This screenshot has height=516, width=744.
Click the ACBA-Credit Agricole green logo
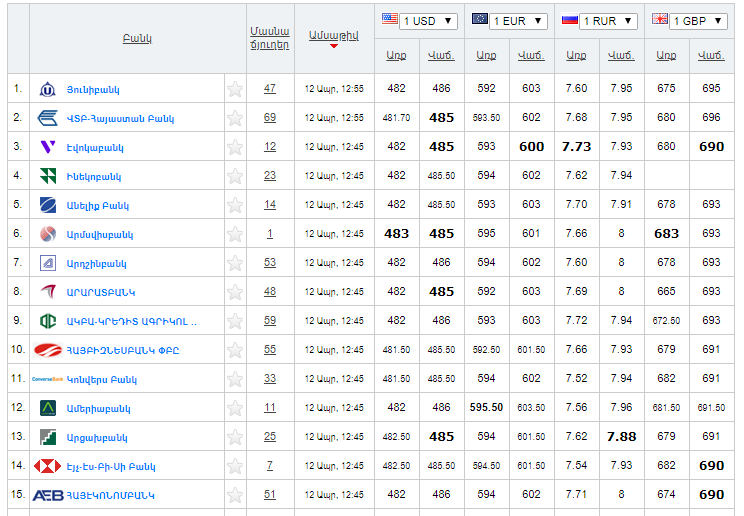coord(47,321)
